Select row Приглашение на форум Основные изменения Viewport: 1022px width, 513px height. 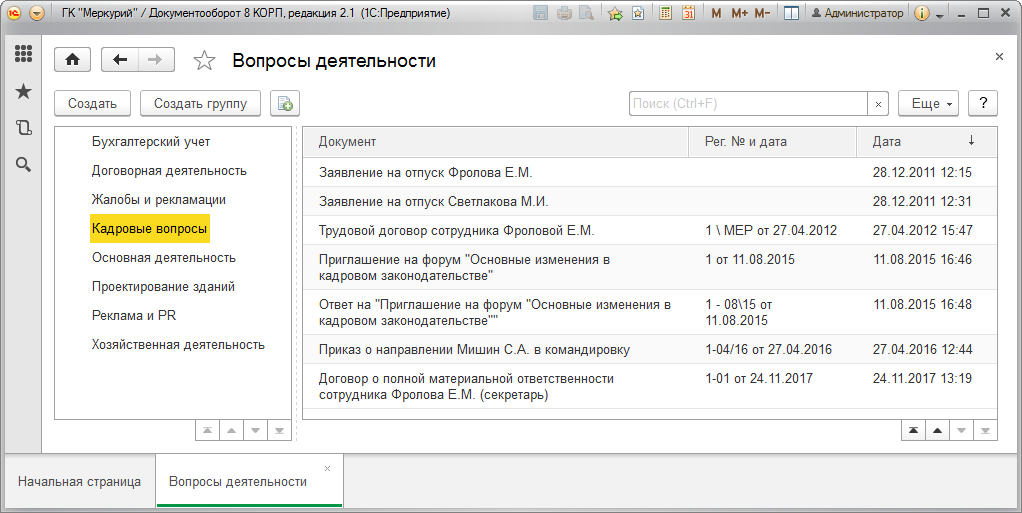pos(650,267)
